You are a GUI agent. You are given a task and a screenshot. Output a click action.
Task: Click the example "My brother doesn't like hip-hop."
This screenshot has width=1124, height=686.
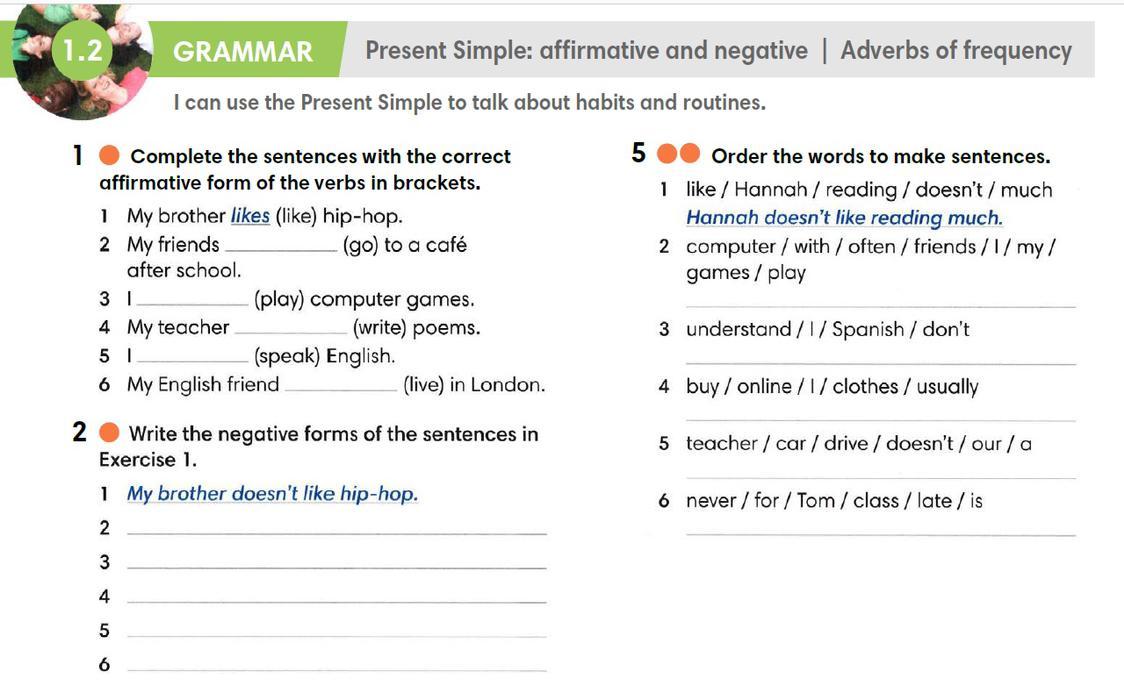pos(272,494)
